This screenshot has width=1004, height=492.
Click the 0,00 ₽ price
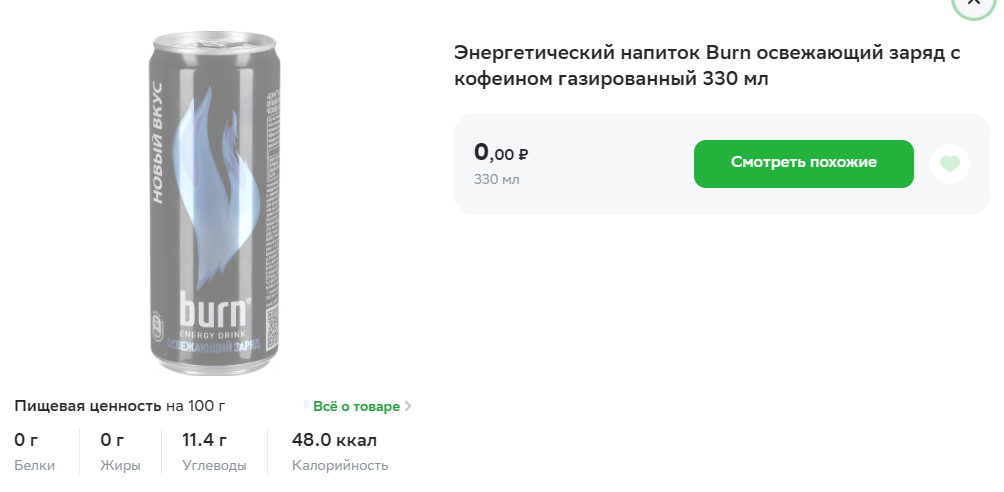[x=501, y=152]
